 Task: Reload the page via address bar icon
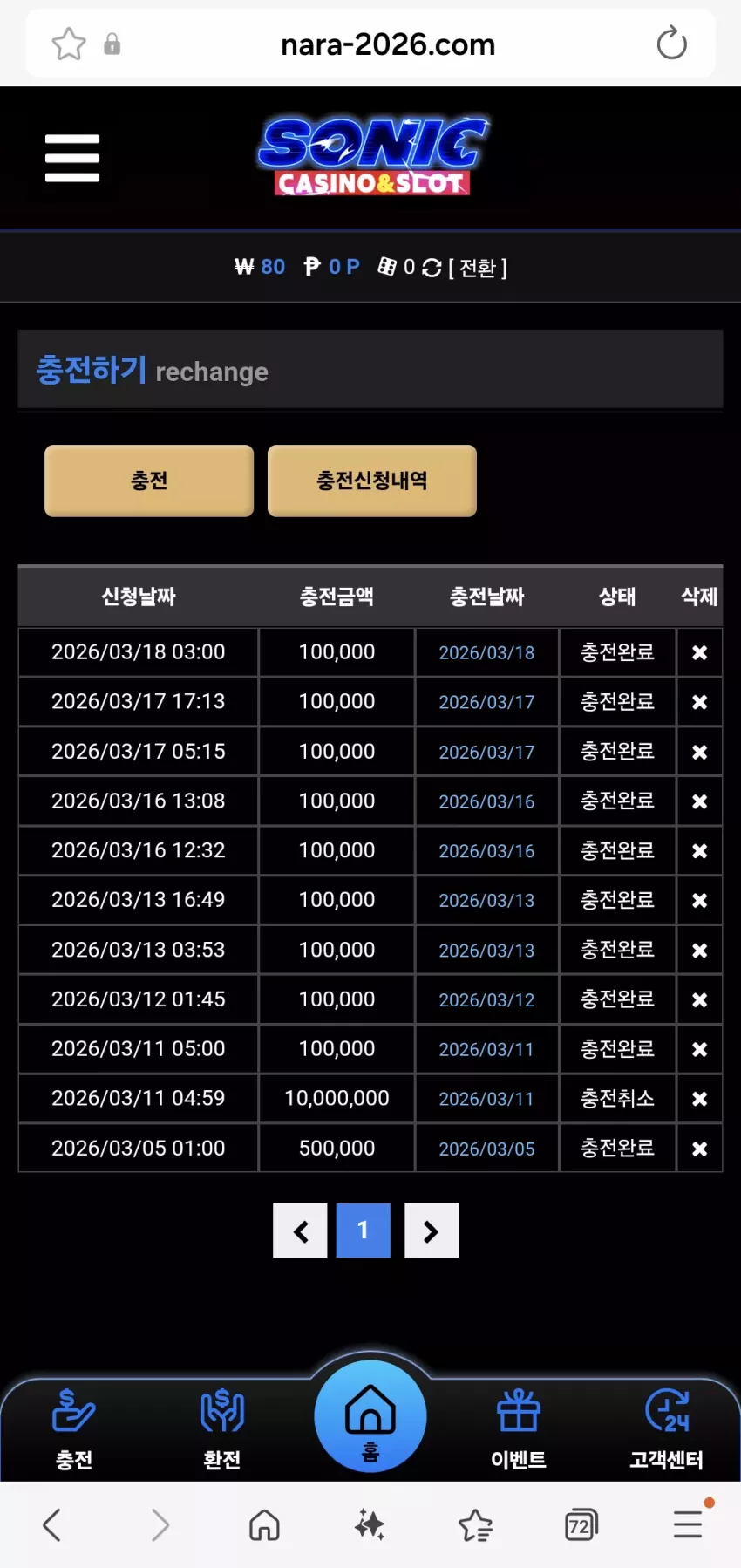tap(672, 44)
